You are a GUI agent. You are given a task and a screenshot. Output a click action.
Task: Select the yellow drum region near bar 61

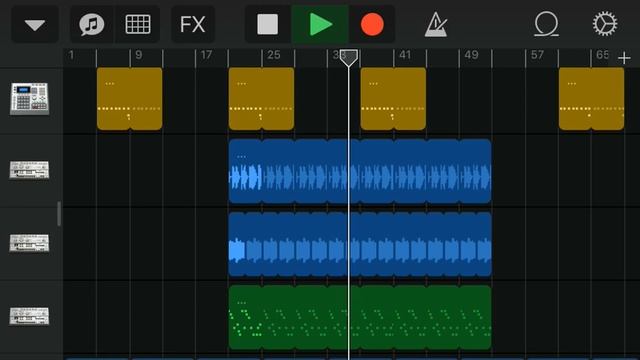[591, 99]
